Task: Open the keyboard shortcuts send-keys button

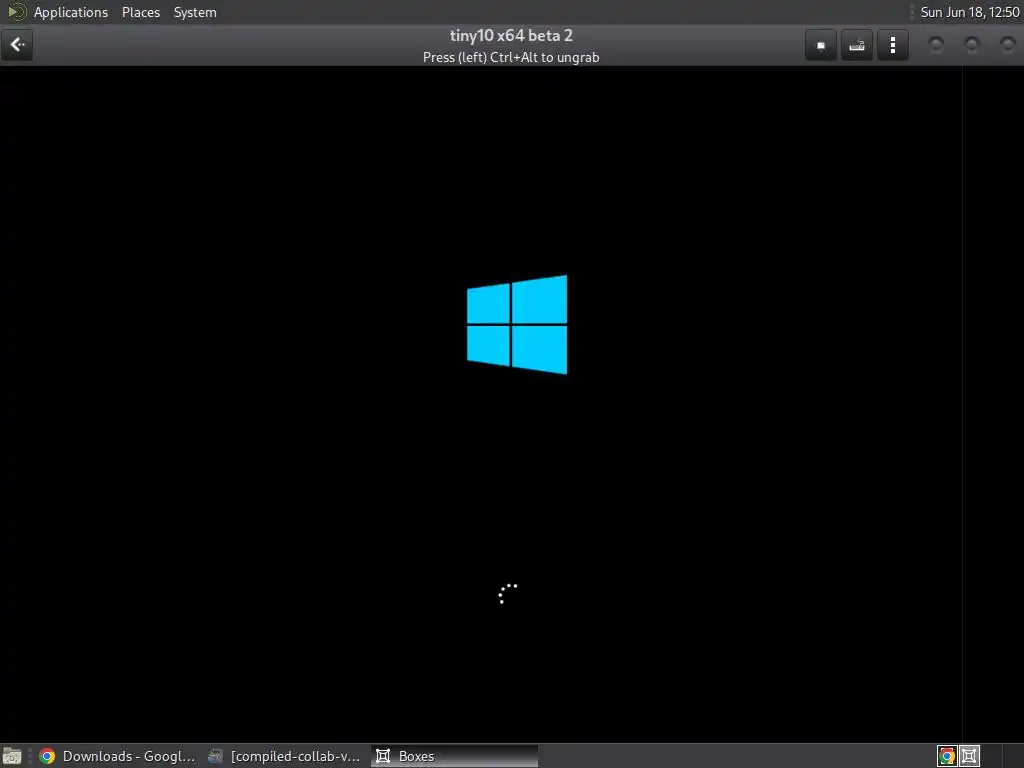Action: 857,45
